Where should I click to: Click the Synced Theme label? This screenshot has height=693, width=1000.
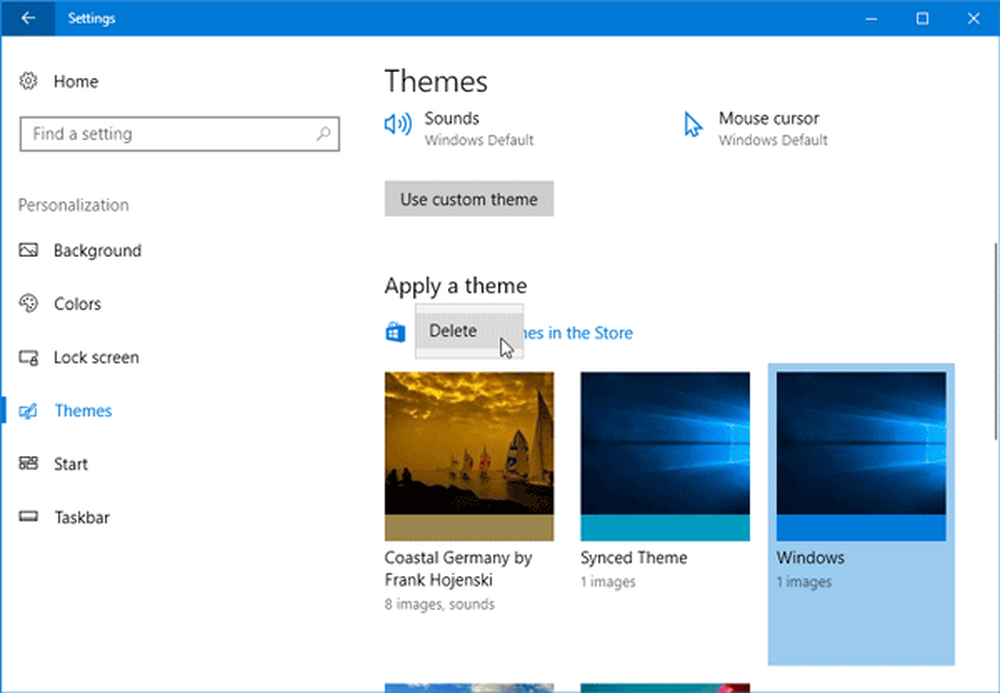tap(634, 558)
